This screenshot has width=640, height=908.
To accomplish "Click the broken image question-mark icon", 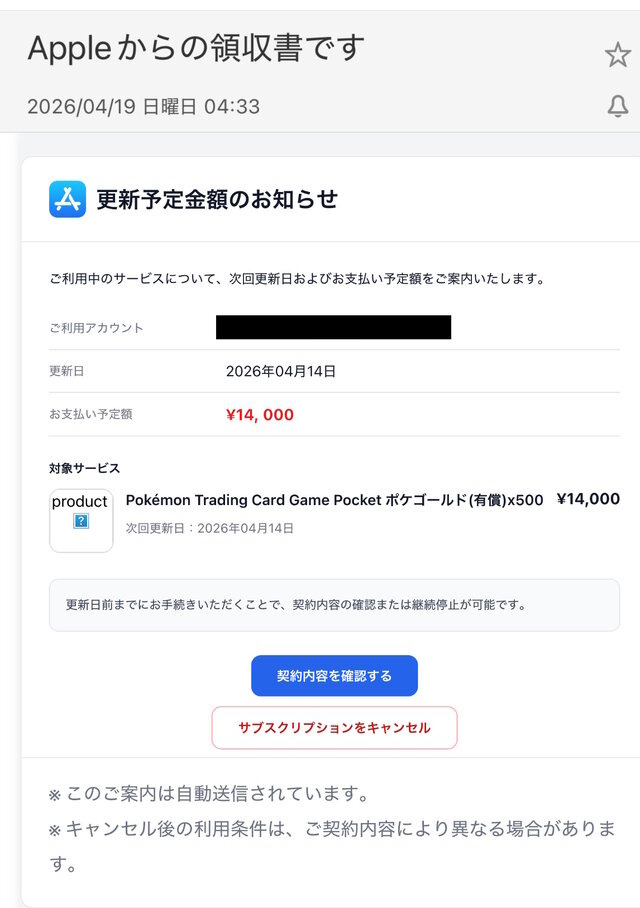I will pos(81,521).
